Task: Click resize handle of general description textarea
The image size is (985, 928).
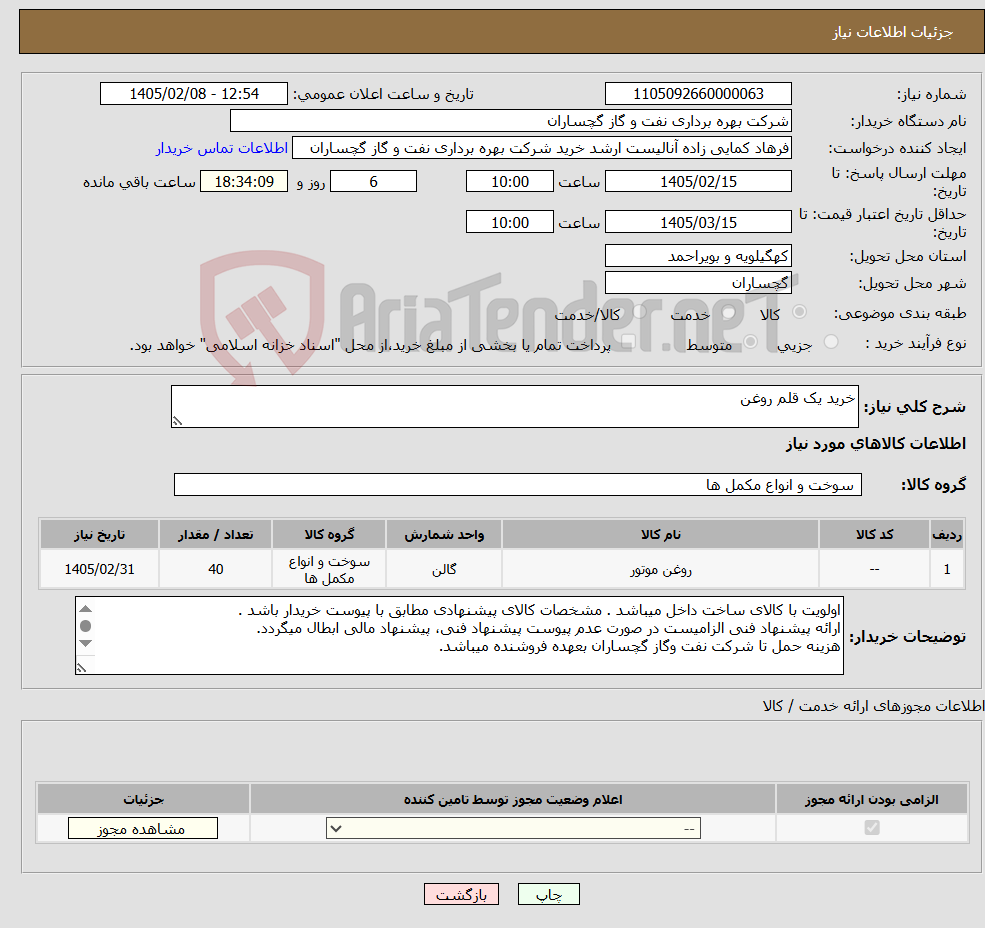Action: coord(177,421)
